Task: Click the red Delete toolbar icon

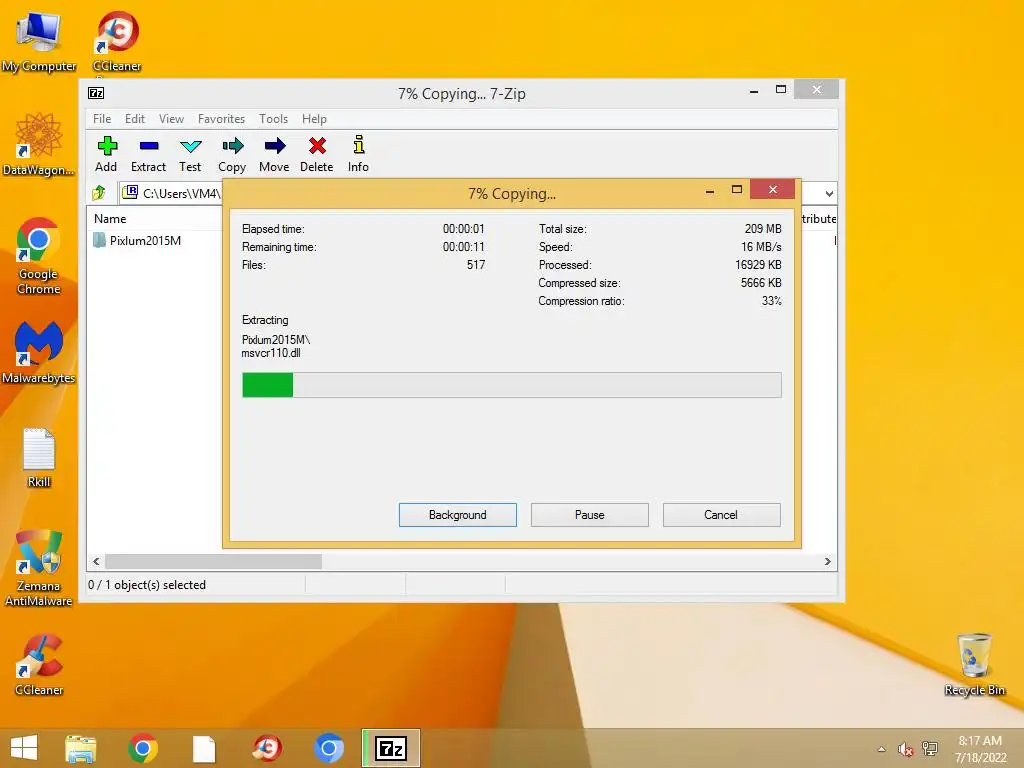Action: tap(317, 154)
